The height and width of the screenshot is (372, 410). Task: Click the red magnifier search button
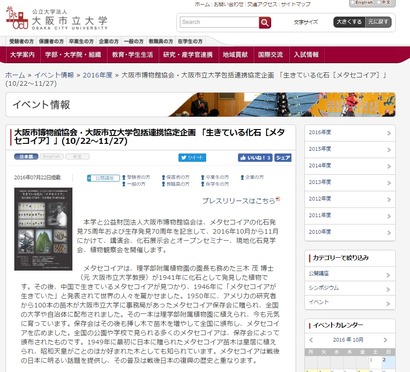pyautogui.click(x=265, y=22)
